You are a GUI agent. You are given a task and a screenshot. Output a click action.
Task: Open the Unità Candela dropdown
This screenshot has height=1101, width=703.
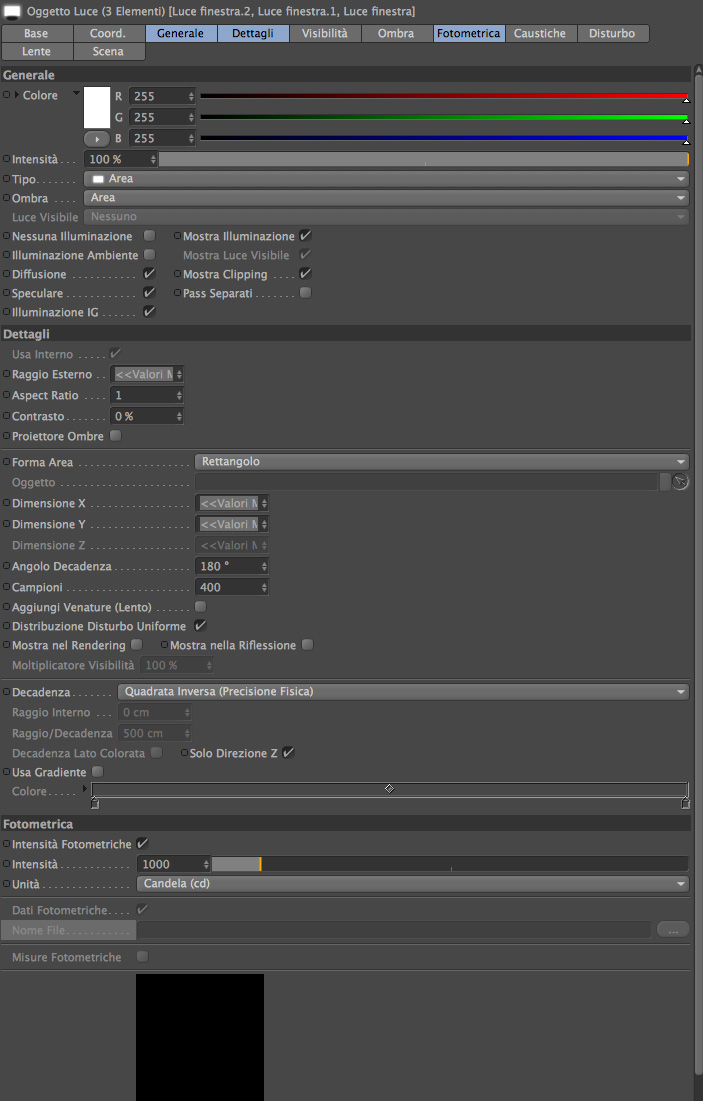click(x=412, y=884)
